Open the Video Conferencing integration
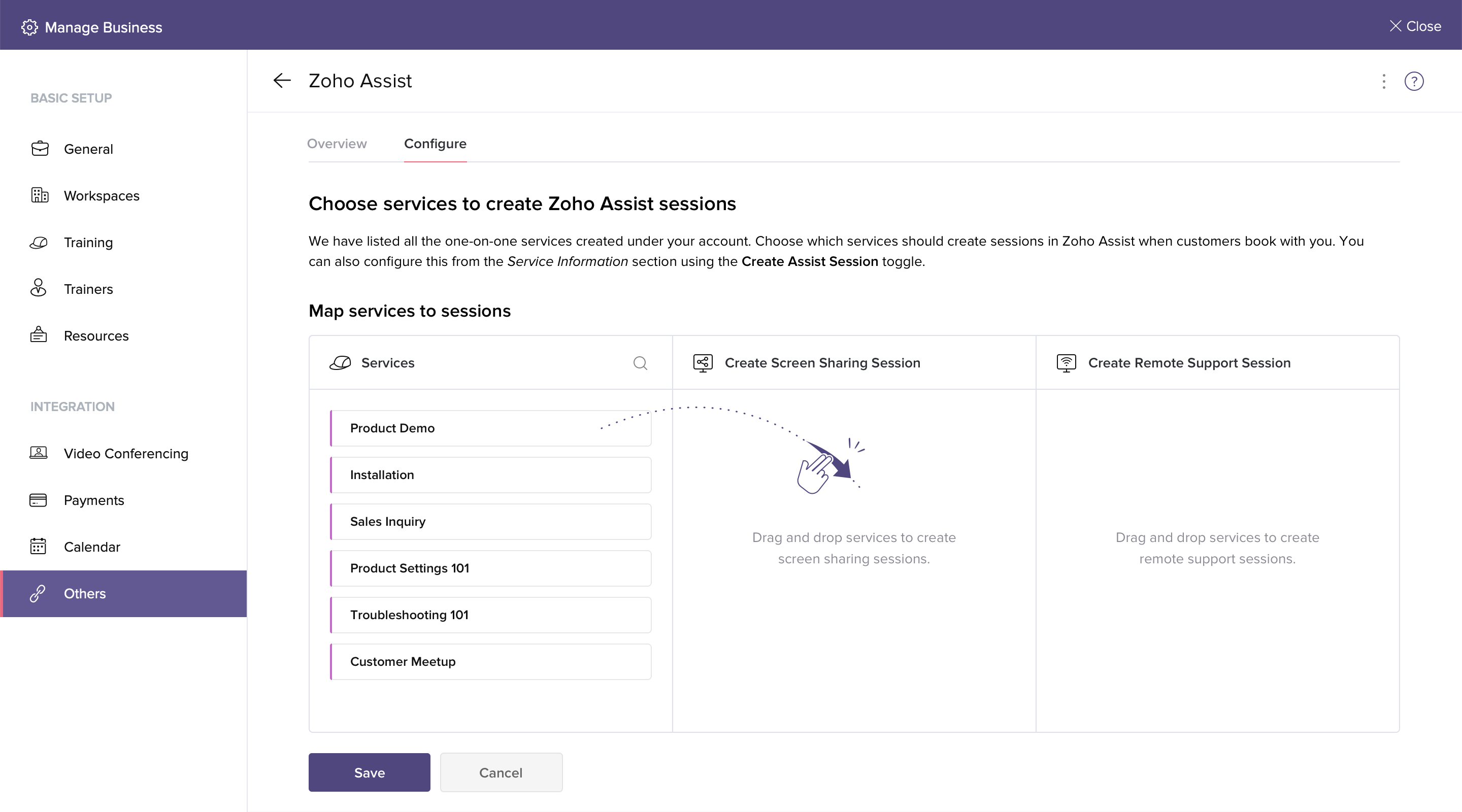1462x812 pixels. [125, 453]
